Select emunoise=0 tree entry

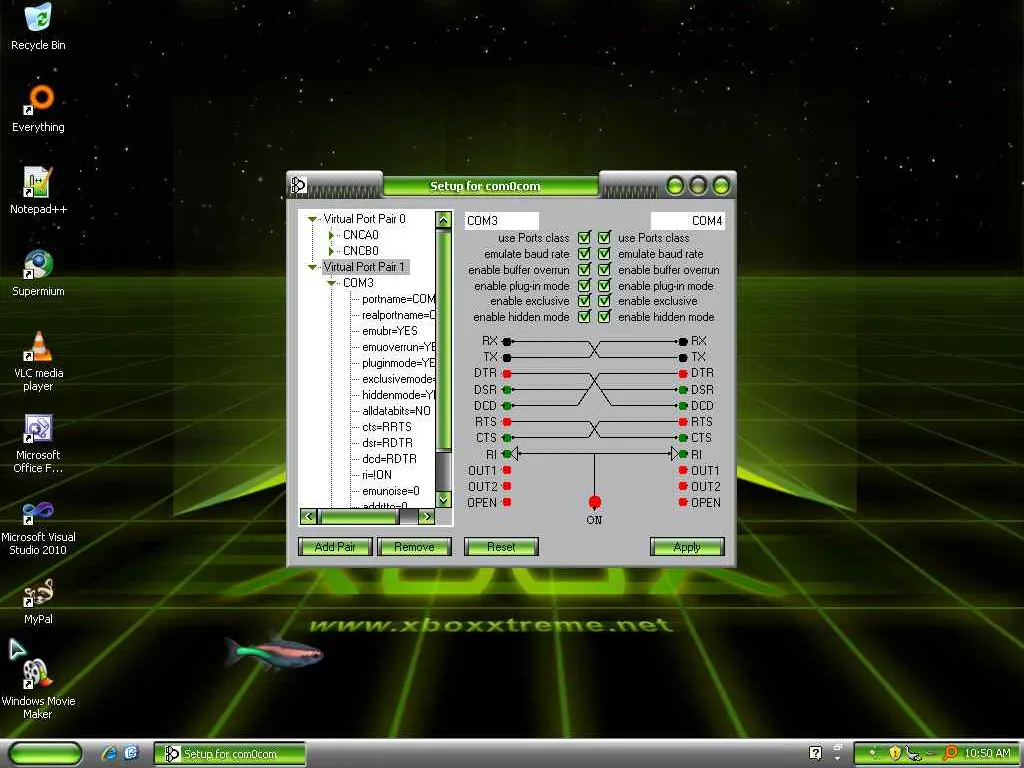tap(391, 491)
